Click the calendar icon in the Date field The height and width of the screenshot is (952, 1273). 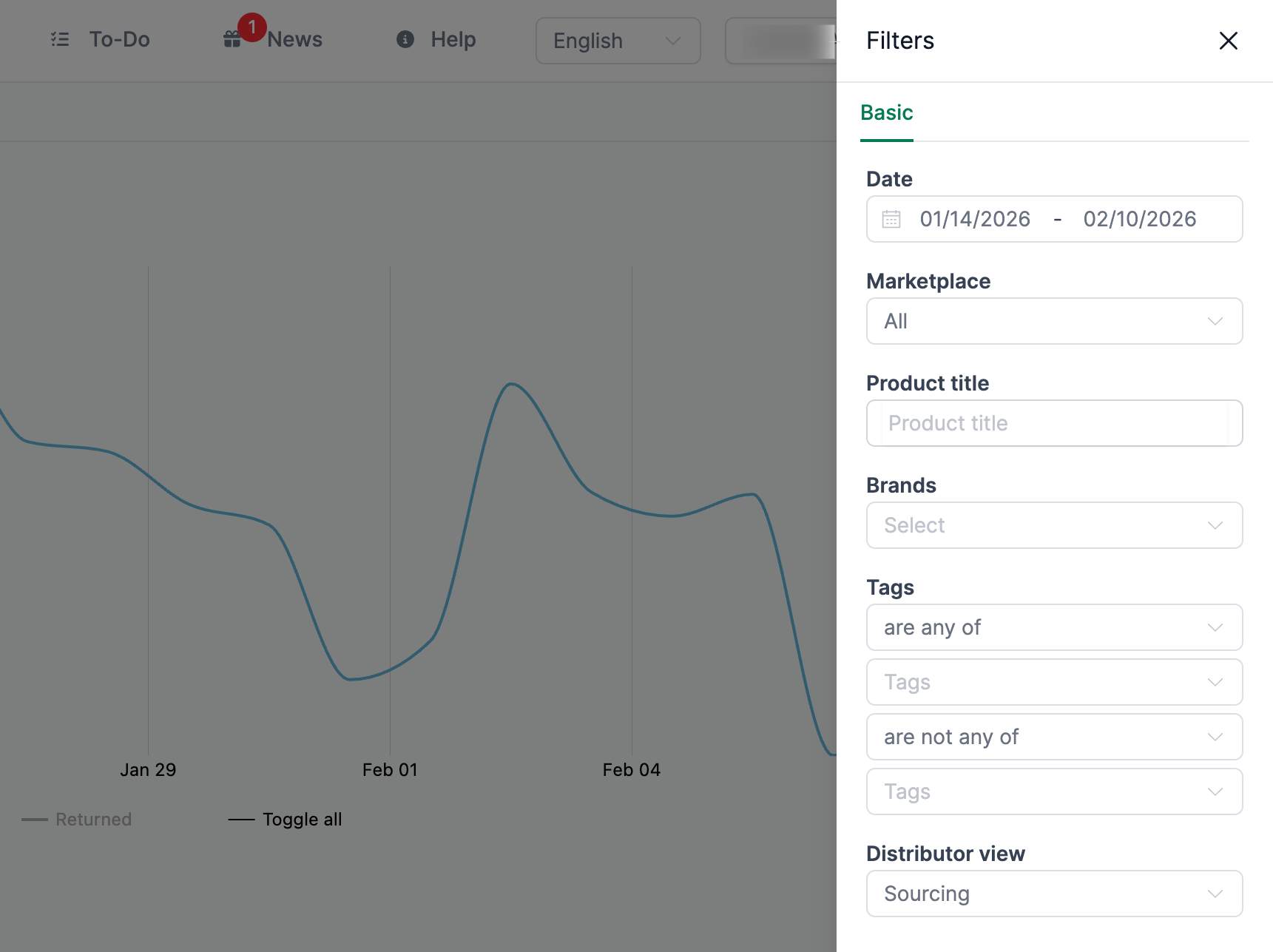click(891, 219)
